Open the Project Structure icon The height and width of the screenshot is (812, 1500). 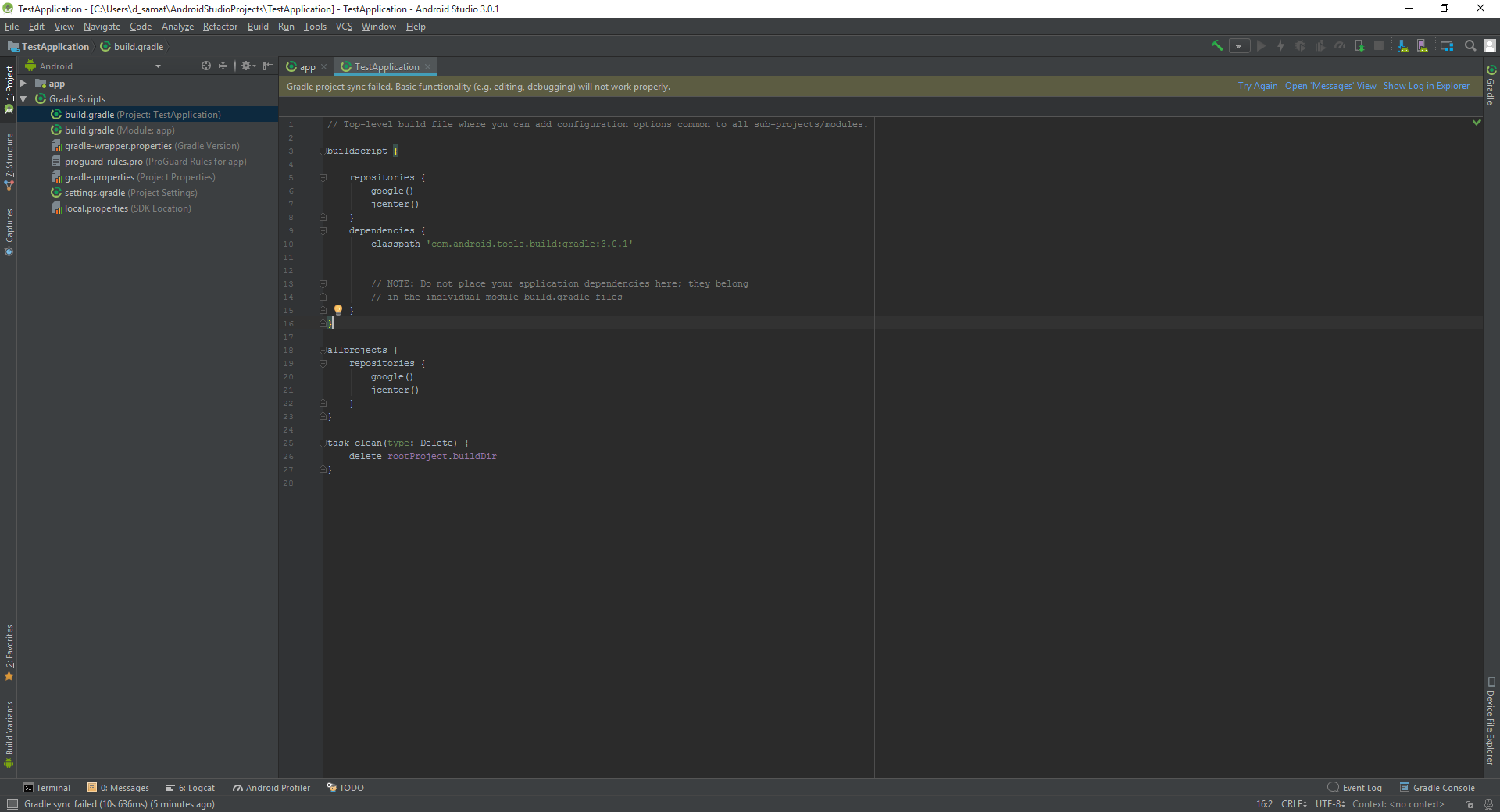pos(1447,46)
